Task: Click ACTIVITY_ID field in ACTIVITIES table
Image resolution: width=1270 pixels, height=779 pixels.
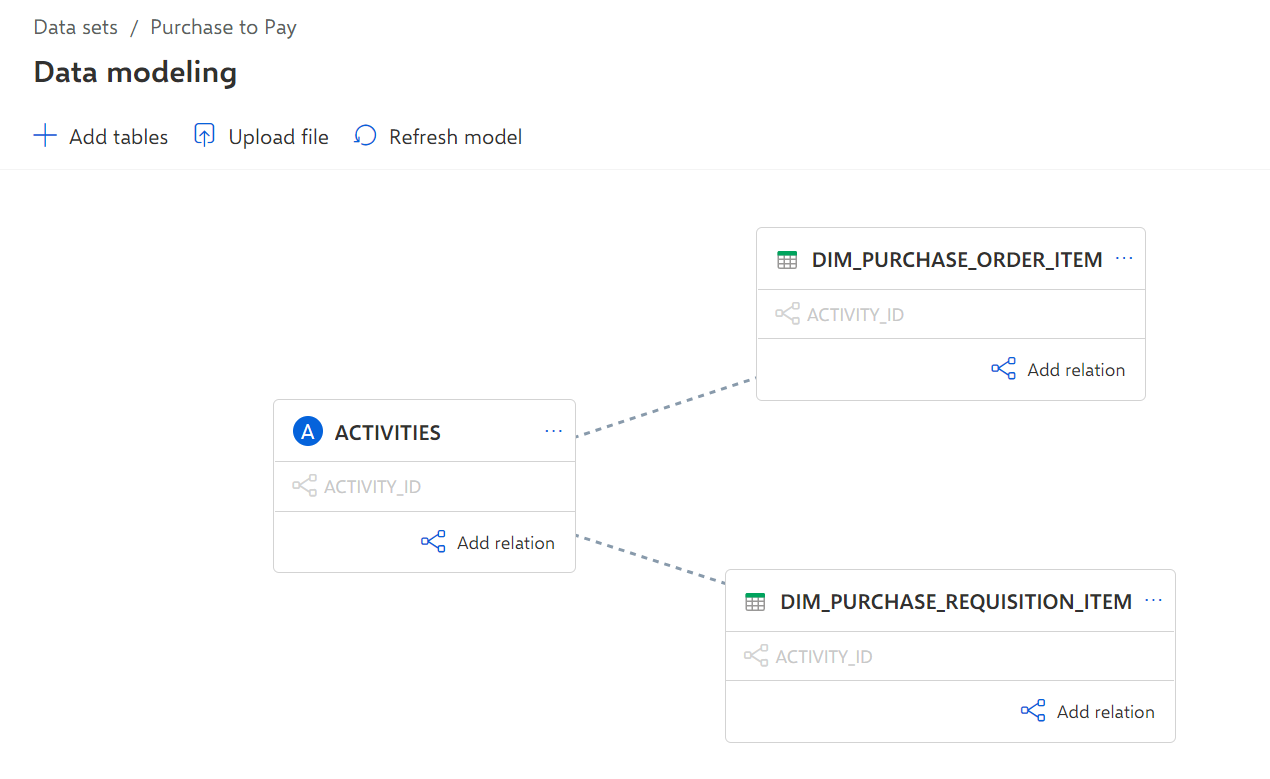Action: point(424,487)
